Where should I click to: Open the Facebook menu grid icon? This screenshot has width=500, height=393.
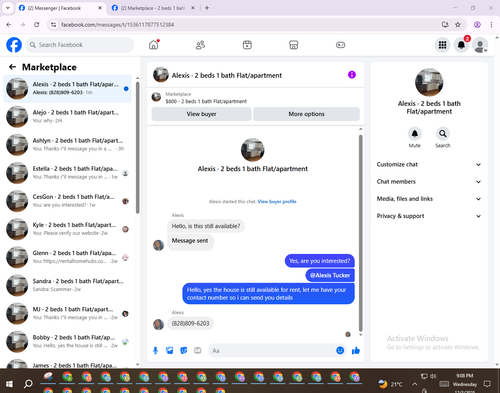pyautogui.click(x=442, y=45)
